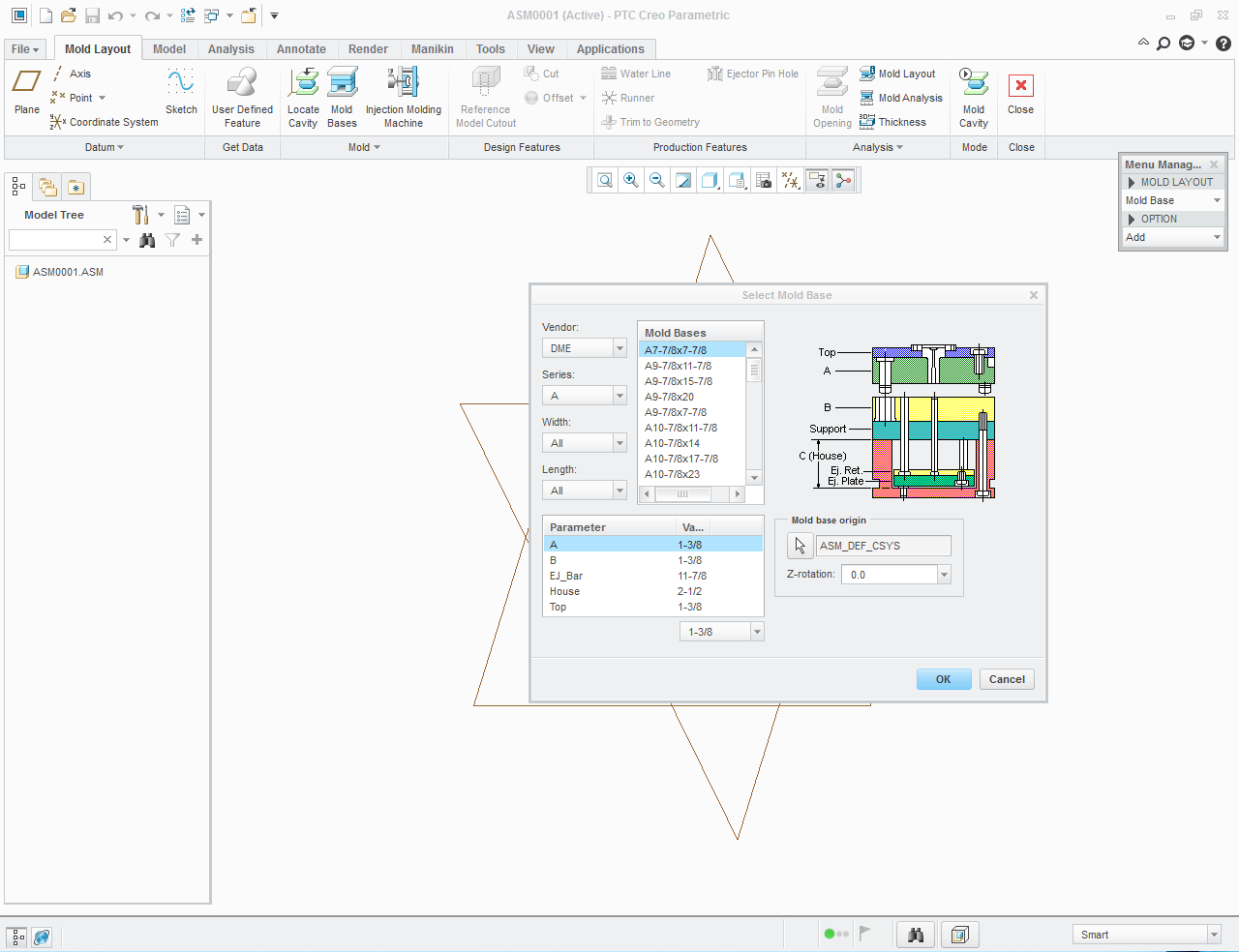Select the EJ_Bar parameter row

653,576
